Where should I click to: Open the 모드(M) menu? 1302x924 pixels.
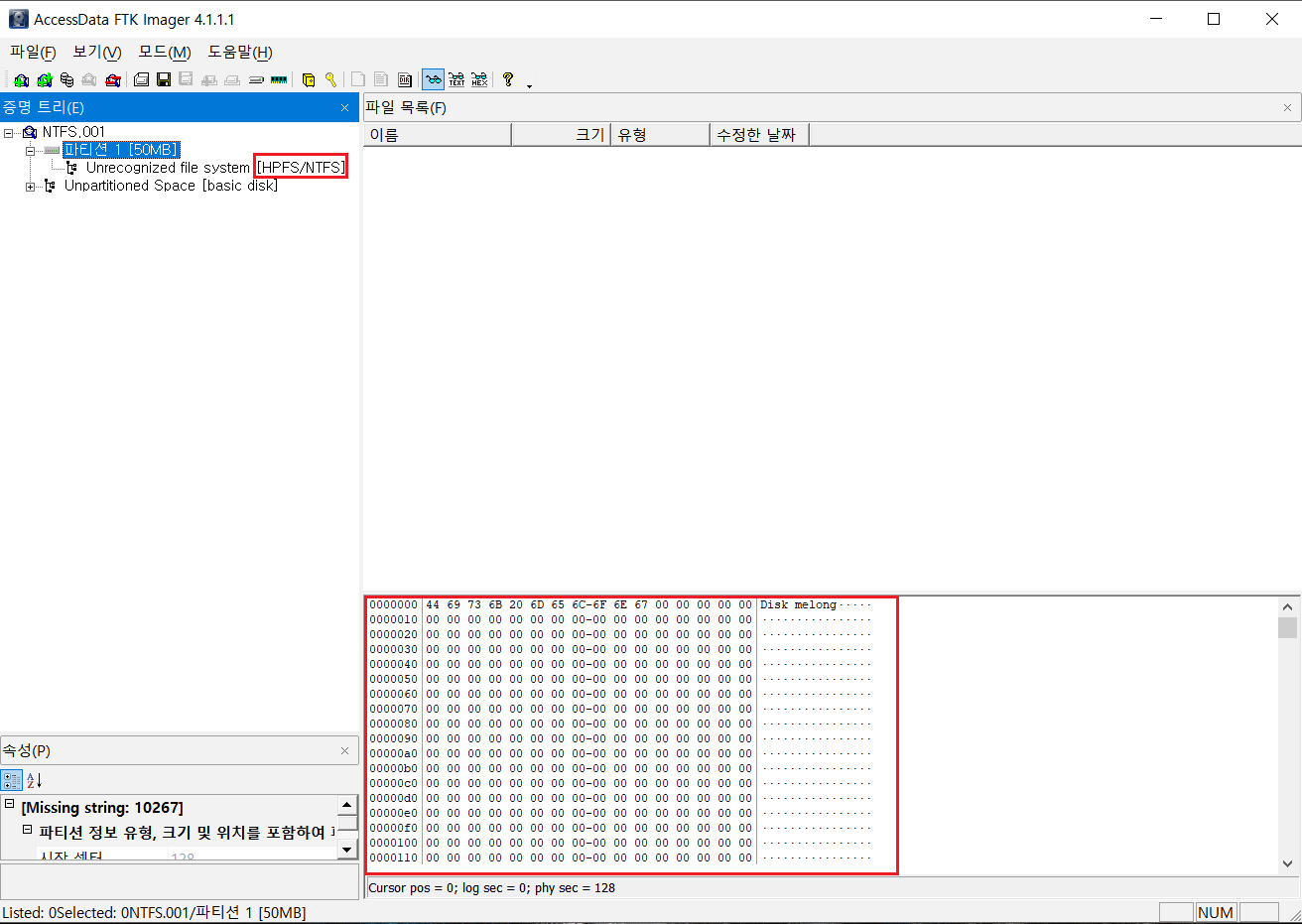[164, 52]
